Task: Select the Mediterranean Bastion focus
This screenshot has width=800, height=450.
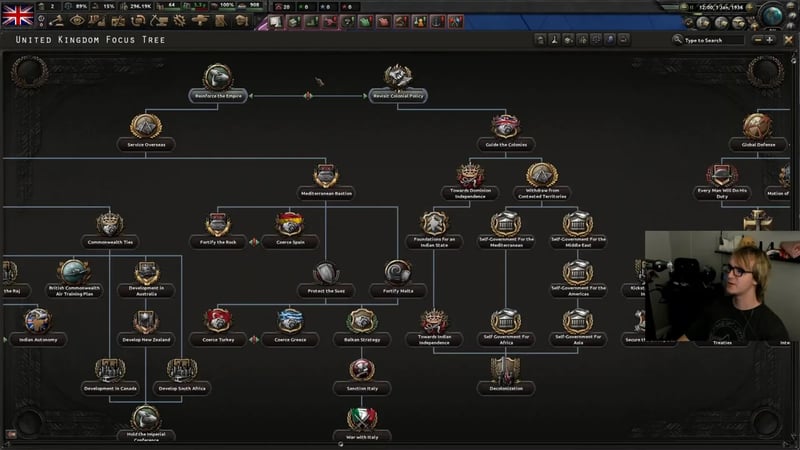Action: tap(326, 181)
